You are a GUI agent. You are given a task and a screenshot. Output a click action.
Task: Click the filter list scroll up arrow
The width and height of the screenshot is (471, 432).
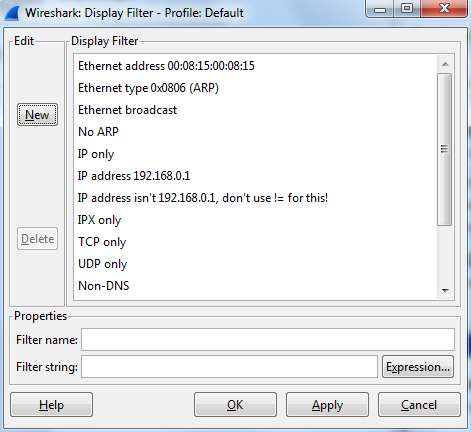[445, 64]
